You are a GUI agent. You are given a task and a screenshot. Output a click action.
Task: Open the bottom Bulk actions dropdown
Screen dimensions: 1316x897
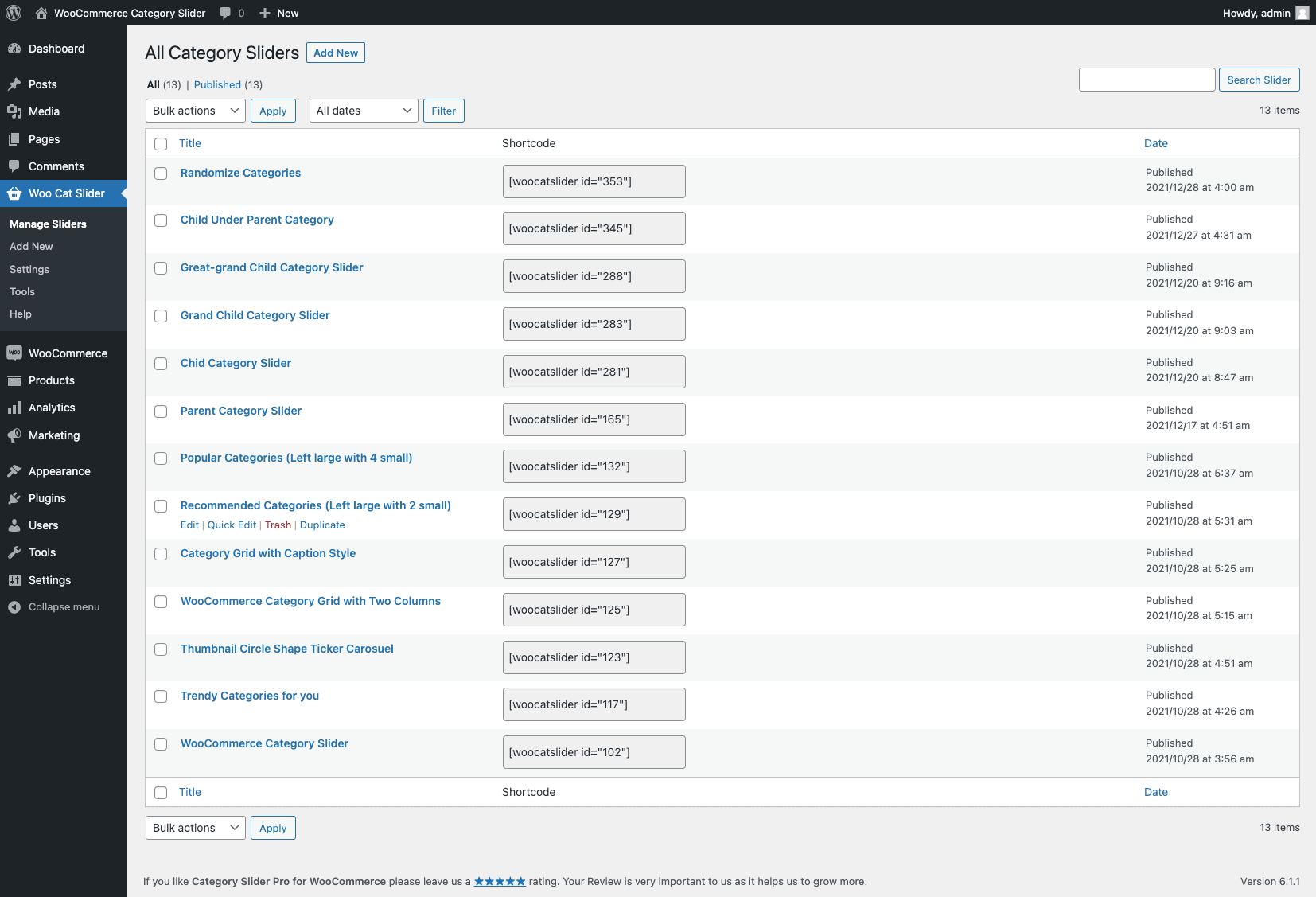point(195,828)
